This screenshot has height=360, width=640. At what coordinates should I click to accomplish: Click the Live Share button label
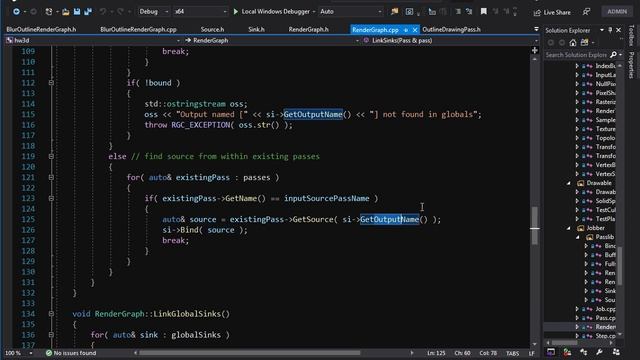(x=557, y=13)
